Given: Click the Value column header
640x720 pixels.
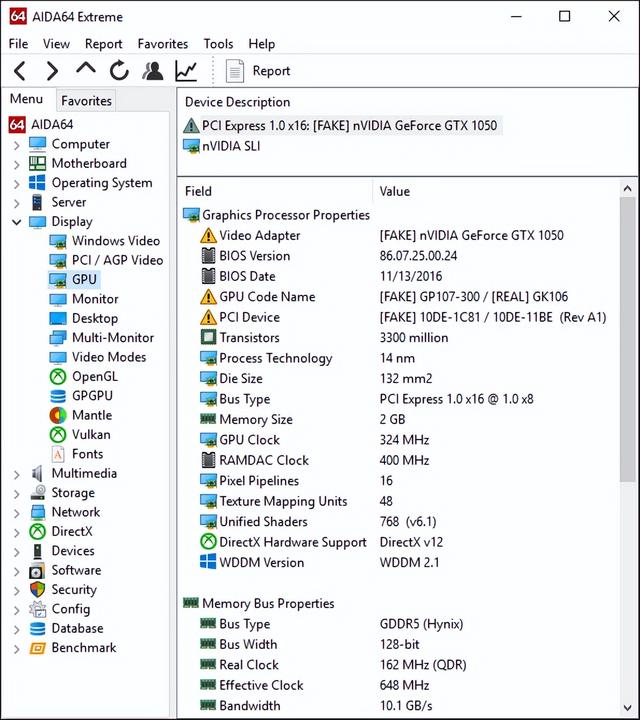Looking at the screenshot, I should click(x=395, y=191).
